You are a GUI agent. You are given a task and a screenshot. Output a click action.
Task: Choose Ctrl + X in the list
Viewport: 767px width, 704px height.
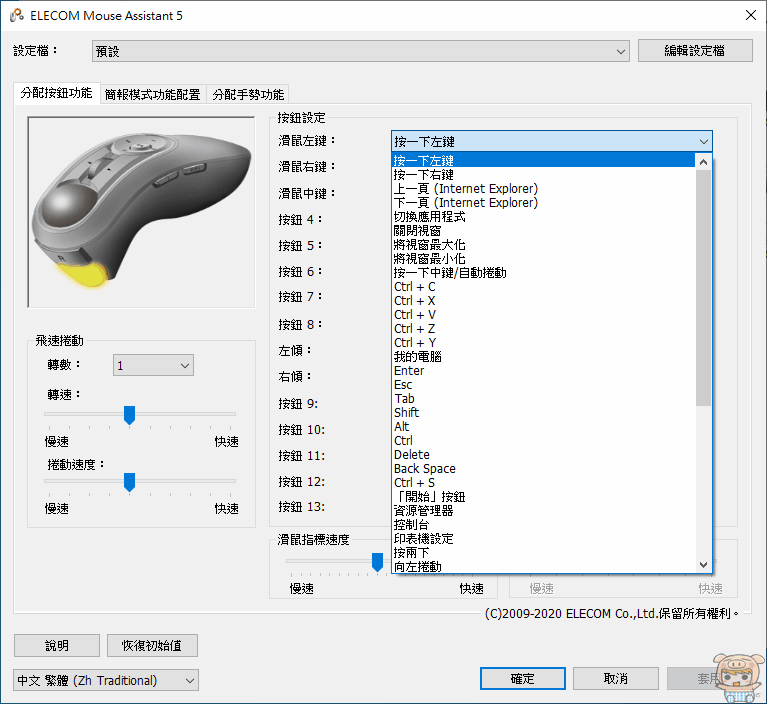click(x=543, y=300)
